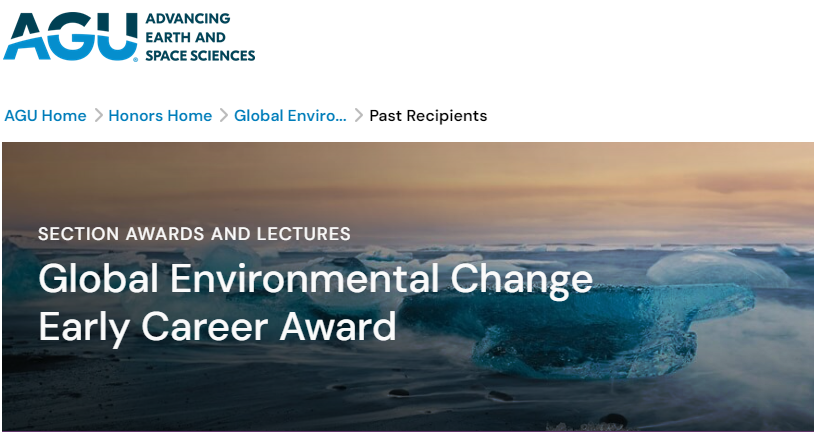Open the truncated Global Enviro... breadcrumb
Viewport: 814px width, 432px height.
point(290,116)
